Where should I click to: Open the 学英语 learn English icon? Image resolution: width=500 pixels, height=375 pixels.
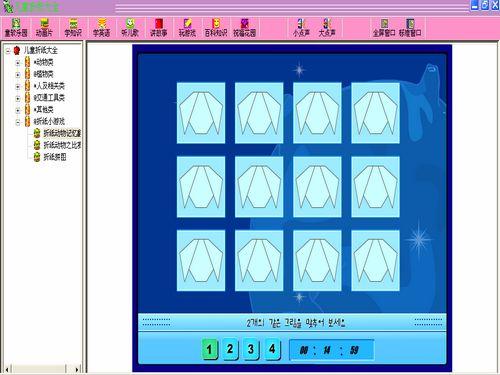point(101,28)
